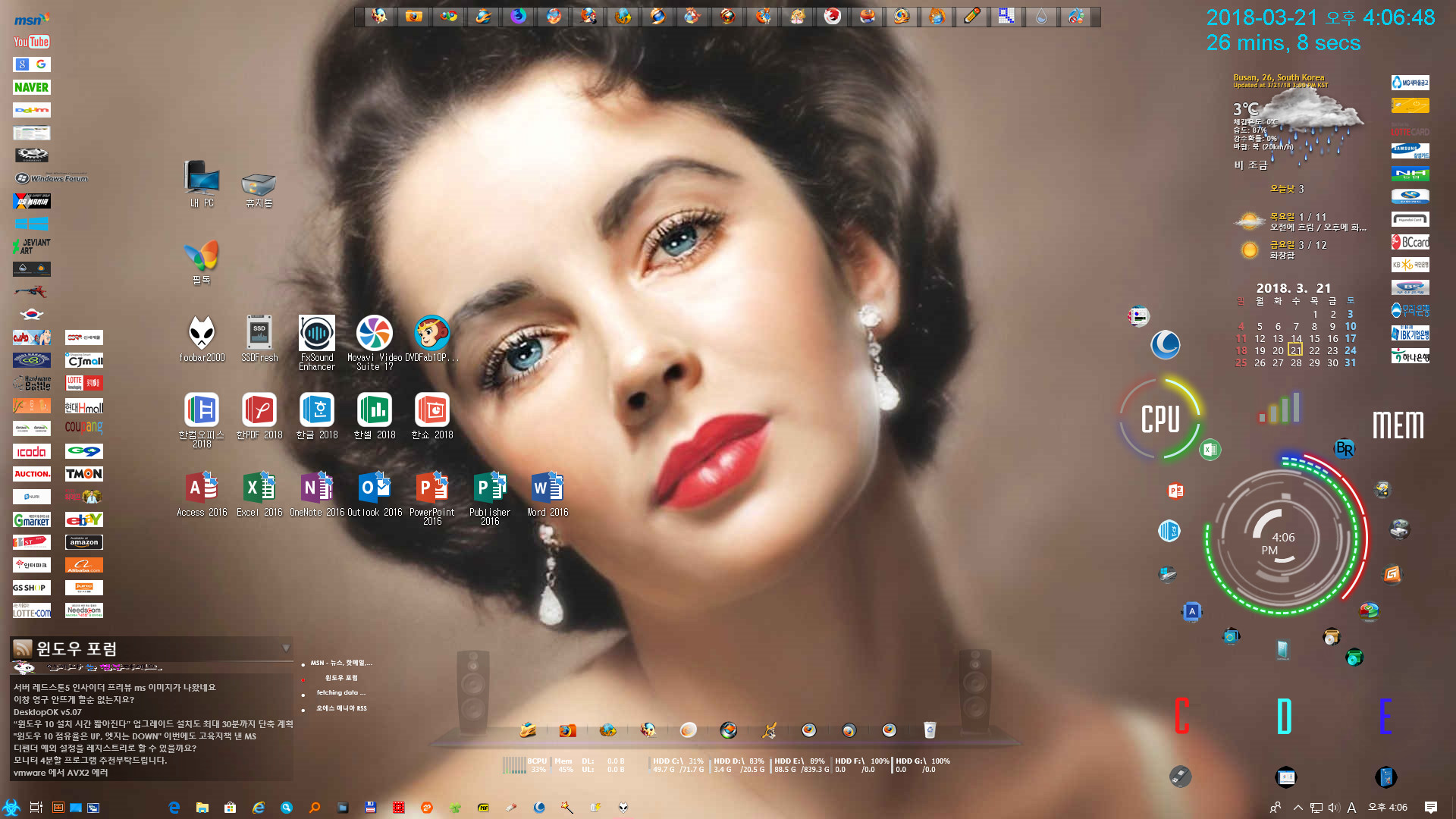Open the TMON shopping shortcut
The width and height of the screenshot is (1456, 819).
click(x=84, y=474)
